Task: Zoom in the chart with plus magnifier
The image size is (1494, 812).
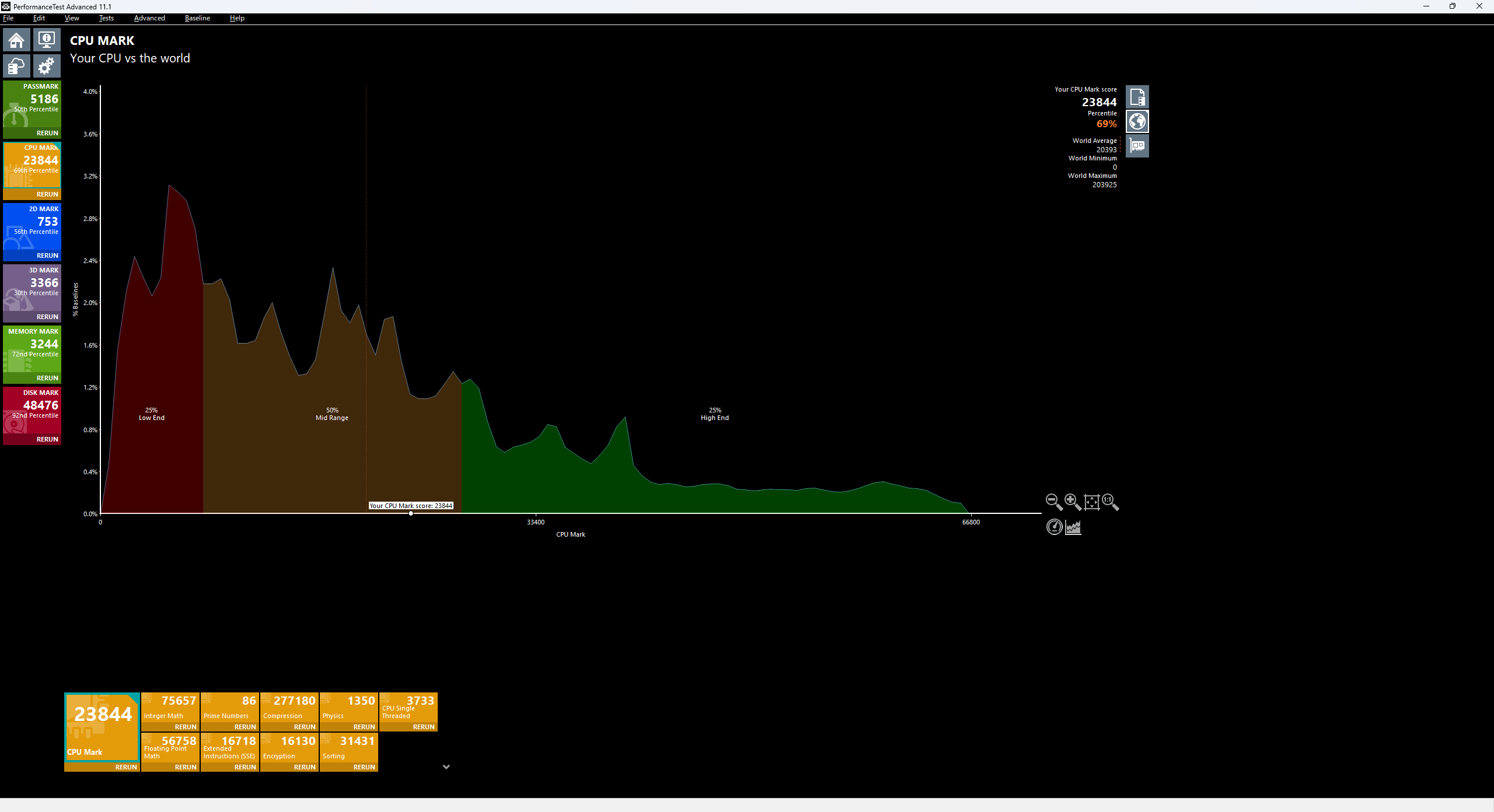Action: click(1073, 502)
